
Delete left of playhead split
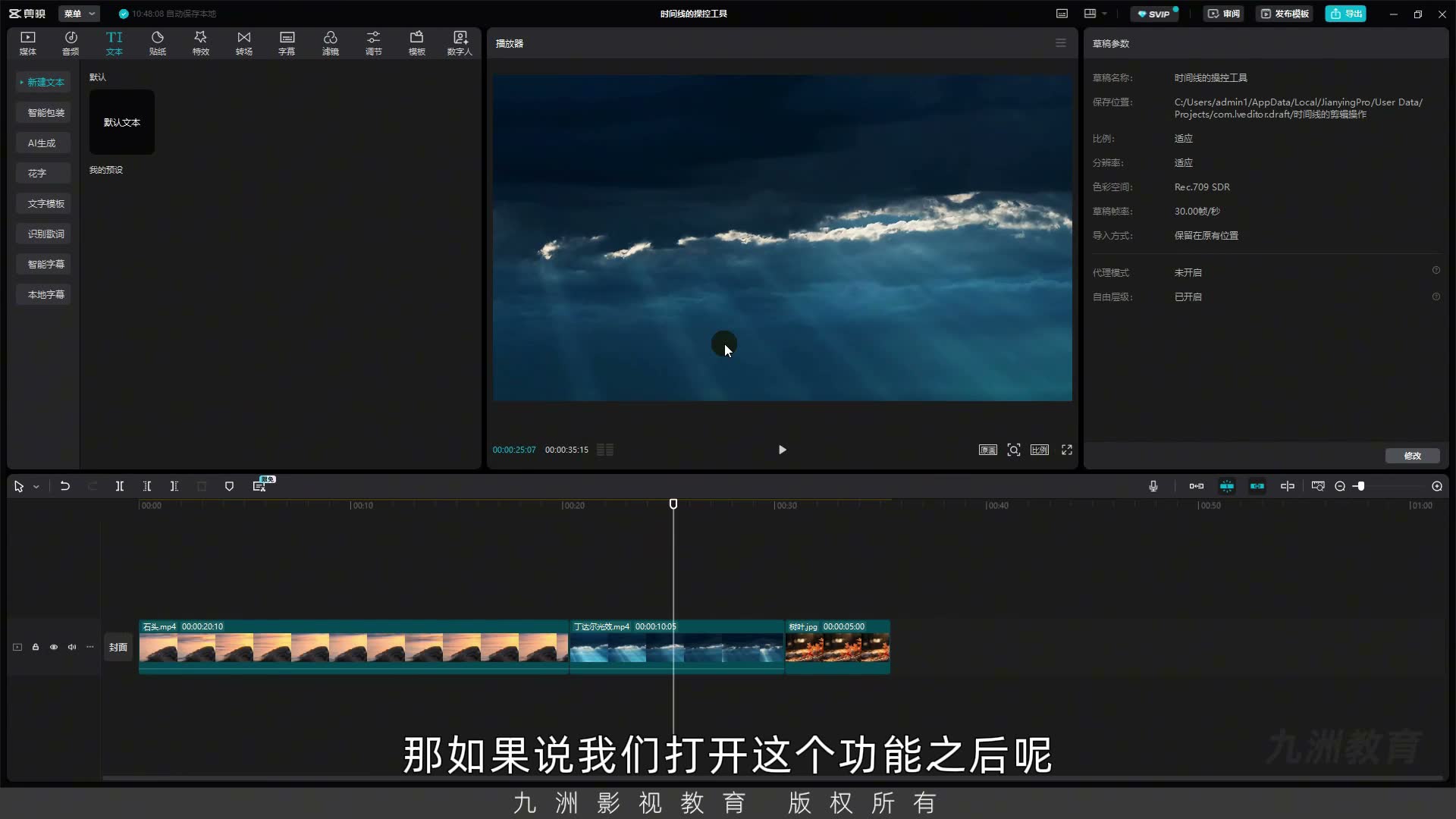[147, 486]
